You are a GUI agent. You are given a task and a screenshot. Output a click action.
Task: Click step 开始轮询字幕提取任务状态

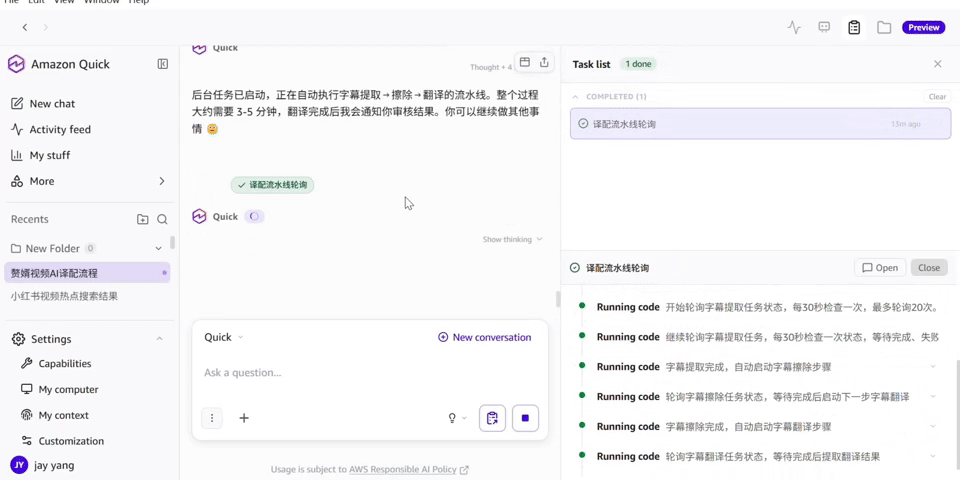[768, 307]
